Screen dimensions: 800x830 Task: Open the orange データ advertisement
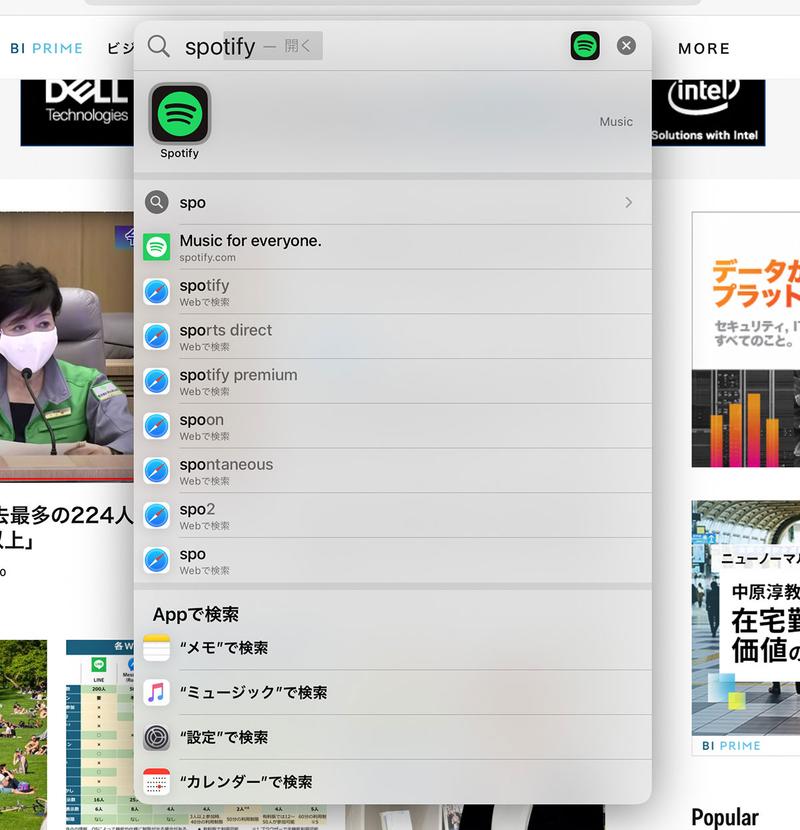point(746,340)
